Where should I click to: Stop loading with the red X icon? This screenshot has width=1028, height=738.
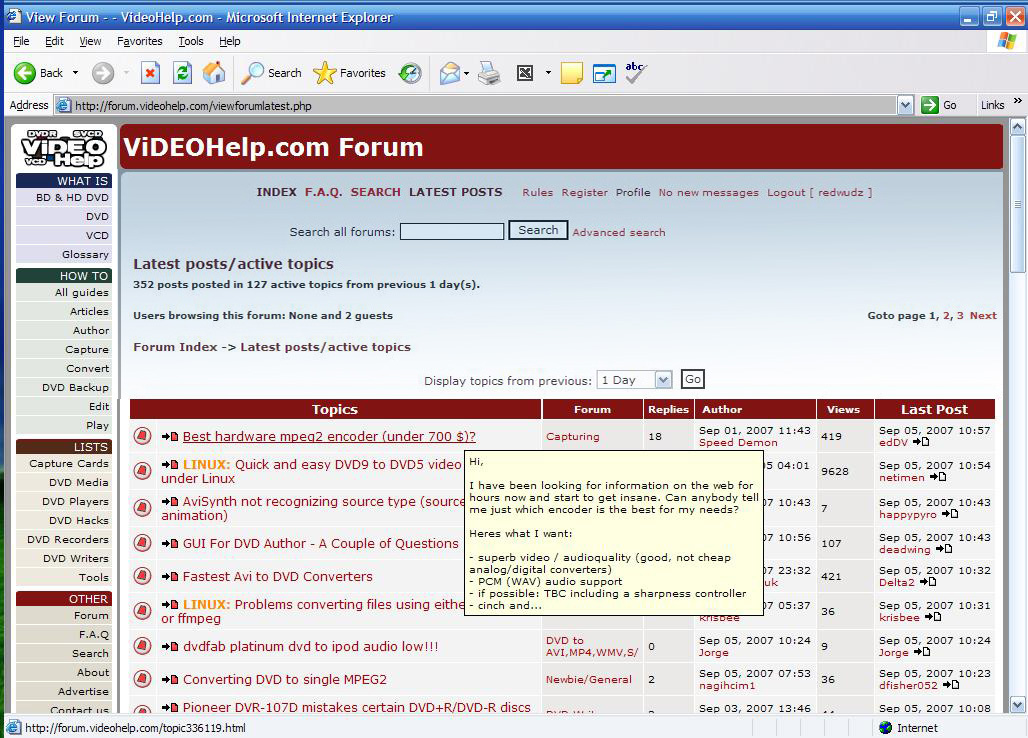[151, 73]
